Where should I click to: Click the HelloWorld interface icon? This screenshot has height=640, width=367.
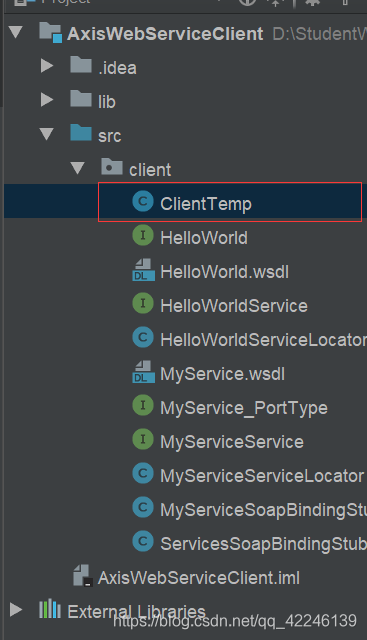(143, 236)
